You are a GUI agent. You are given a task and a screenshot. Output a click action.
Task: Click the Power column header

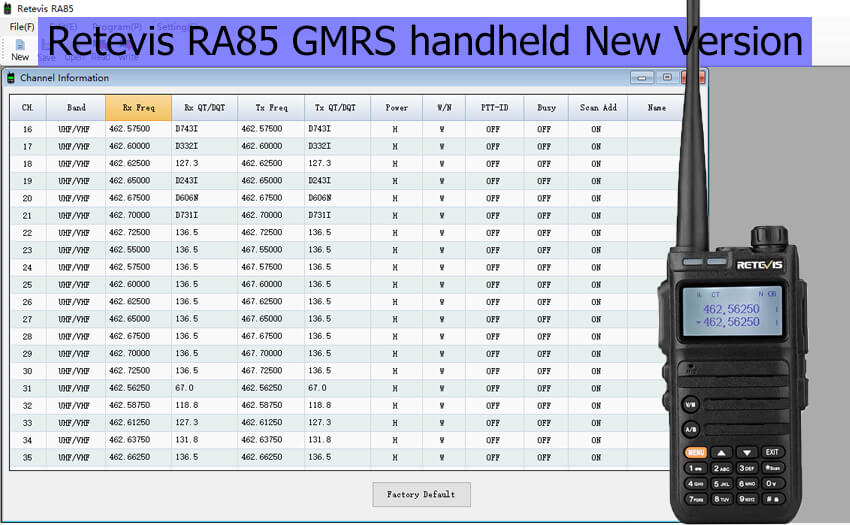coord(396,108)
